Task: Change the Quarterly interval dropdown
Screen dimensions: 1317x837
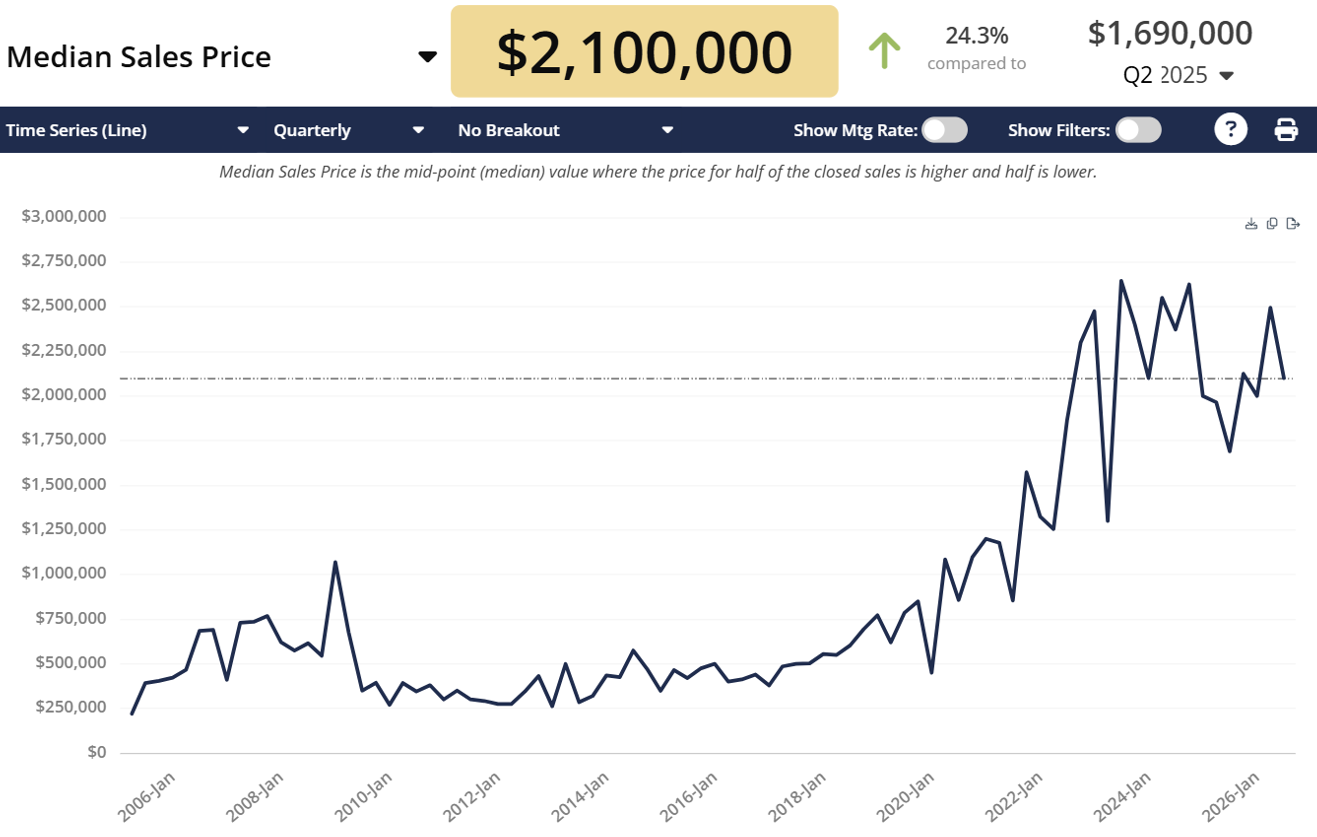Action: point(349,130)
